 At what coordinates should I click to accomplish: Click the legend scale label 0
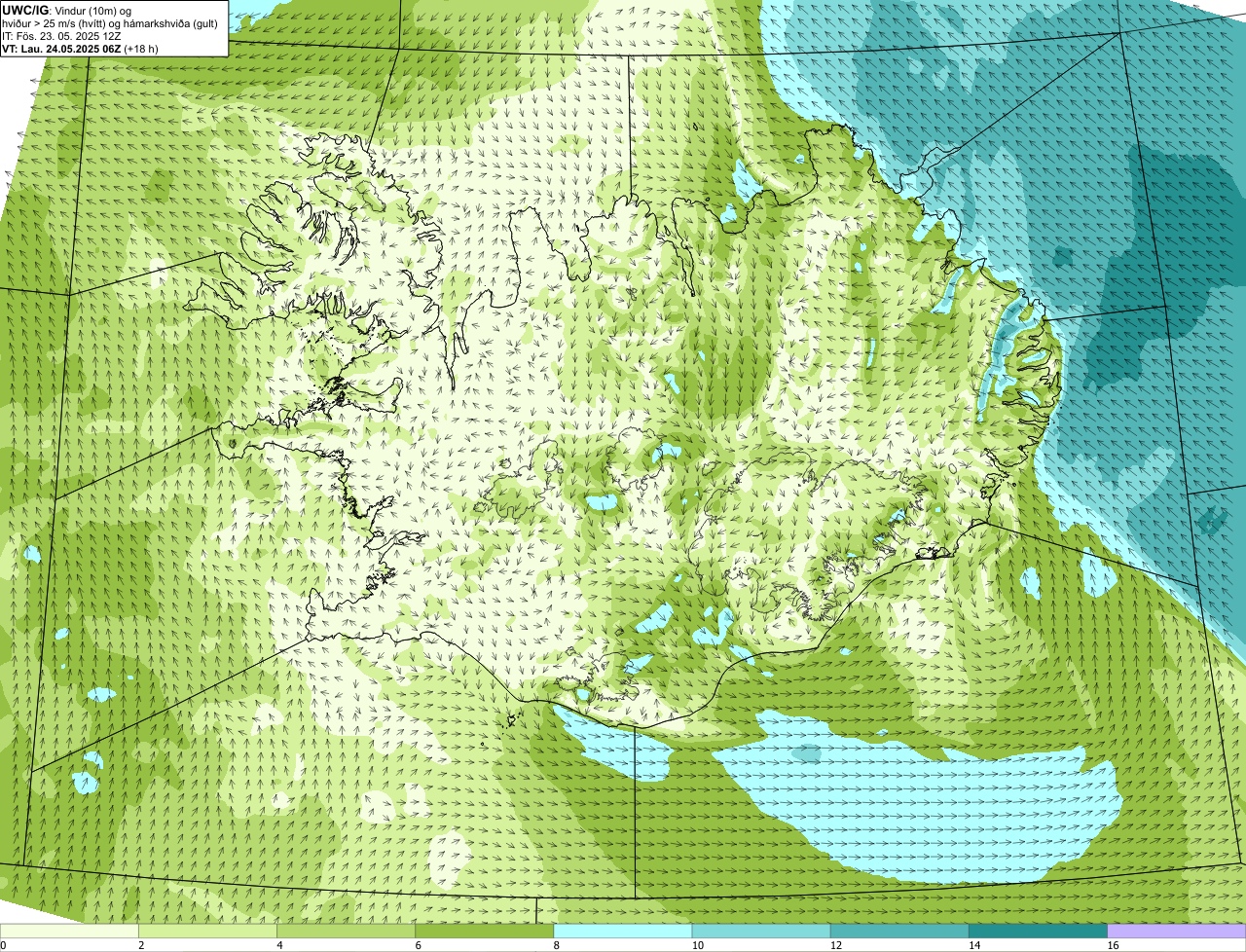click(x=3, y=945)
